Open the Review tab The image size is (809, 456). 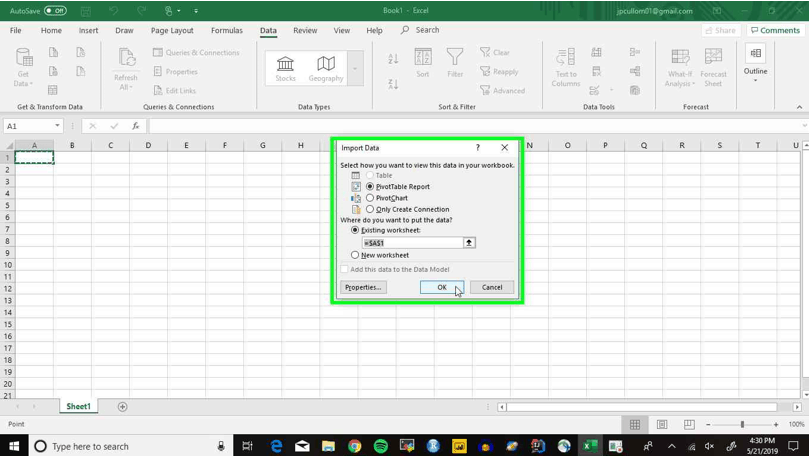point(305,30)
